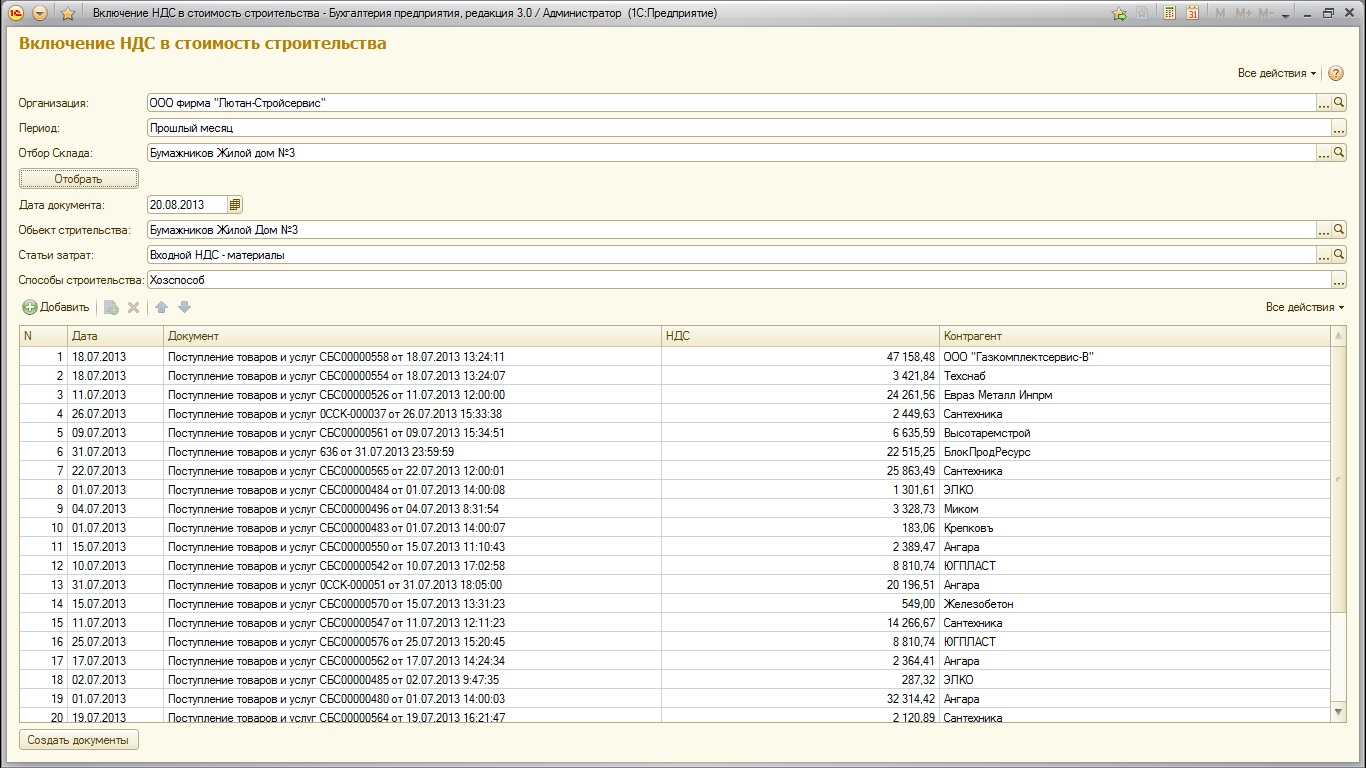Add current page to favorites
This screenshot has height=768, width=1366.
(x=1143, y=14)
